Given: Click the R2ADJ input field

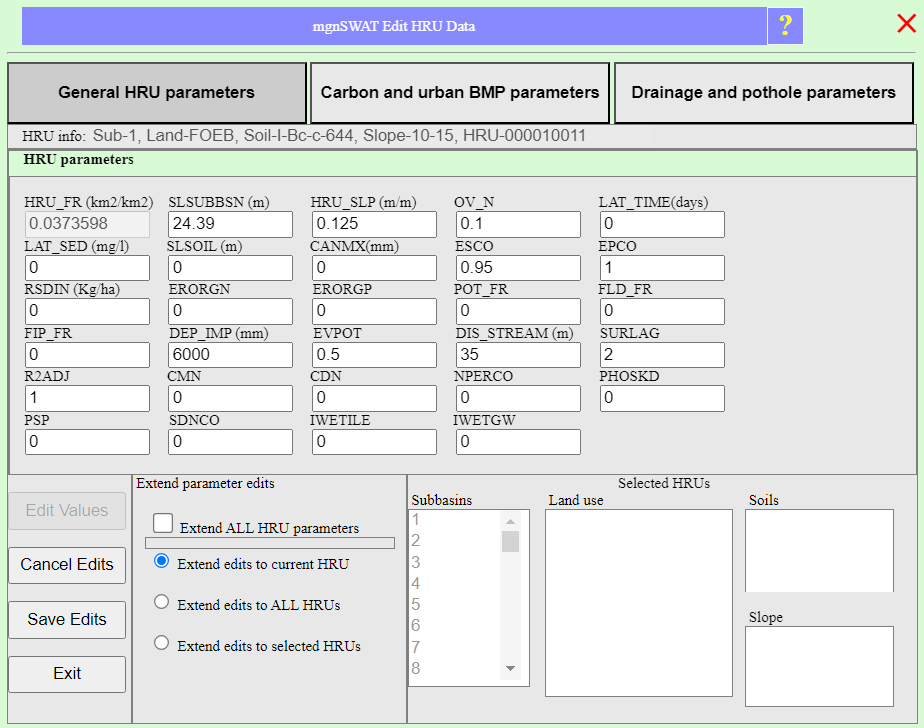Looking at the screenshot, I should click(x=87, y=398).
